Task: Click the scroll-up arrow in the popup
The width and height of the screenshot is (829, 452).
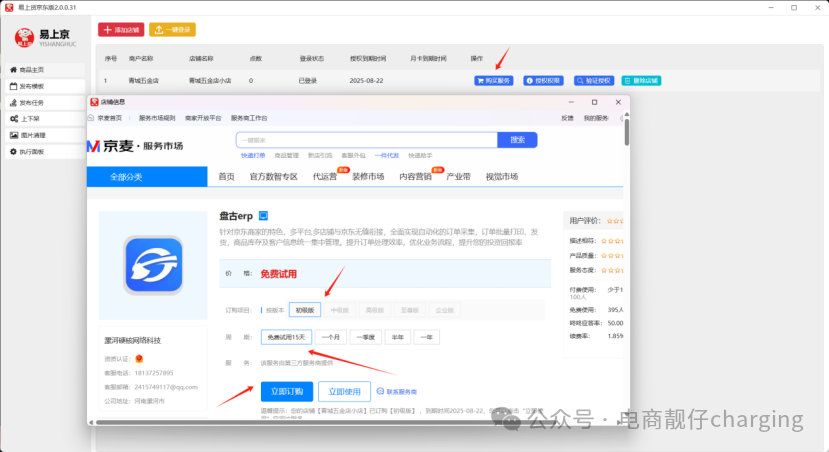Action: click(x=627, y=114)
